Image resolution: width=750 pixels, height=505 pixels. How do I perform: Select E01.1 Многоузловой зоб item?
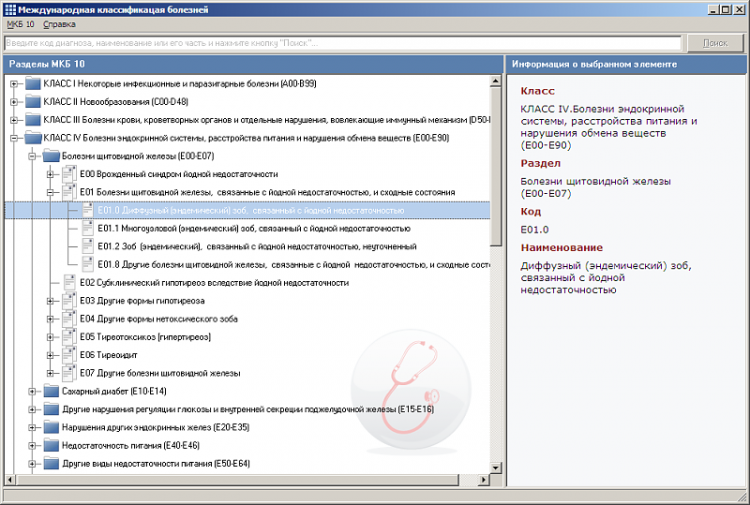tap(254, 229)
